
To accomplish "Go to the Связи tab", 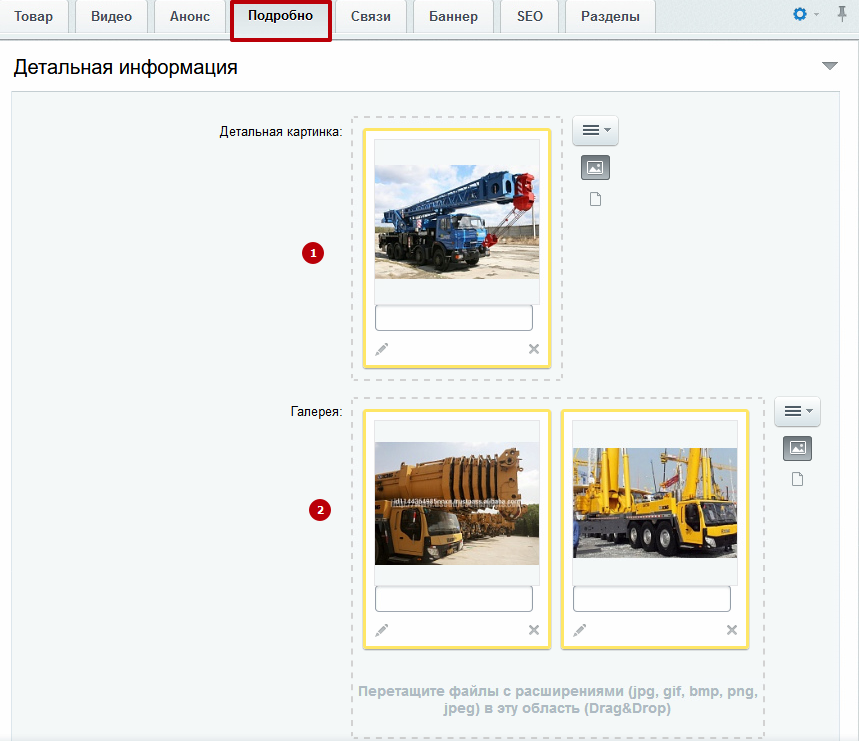I will [371, 16].
